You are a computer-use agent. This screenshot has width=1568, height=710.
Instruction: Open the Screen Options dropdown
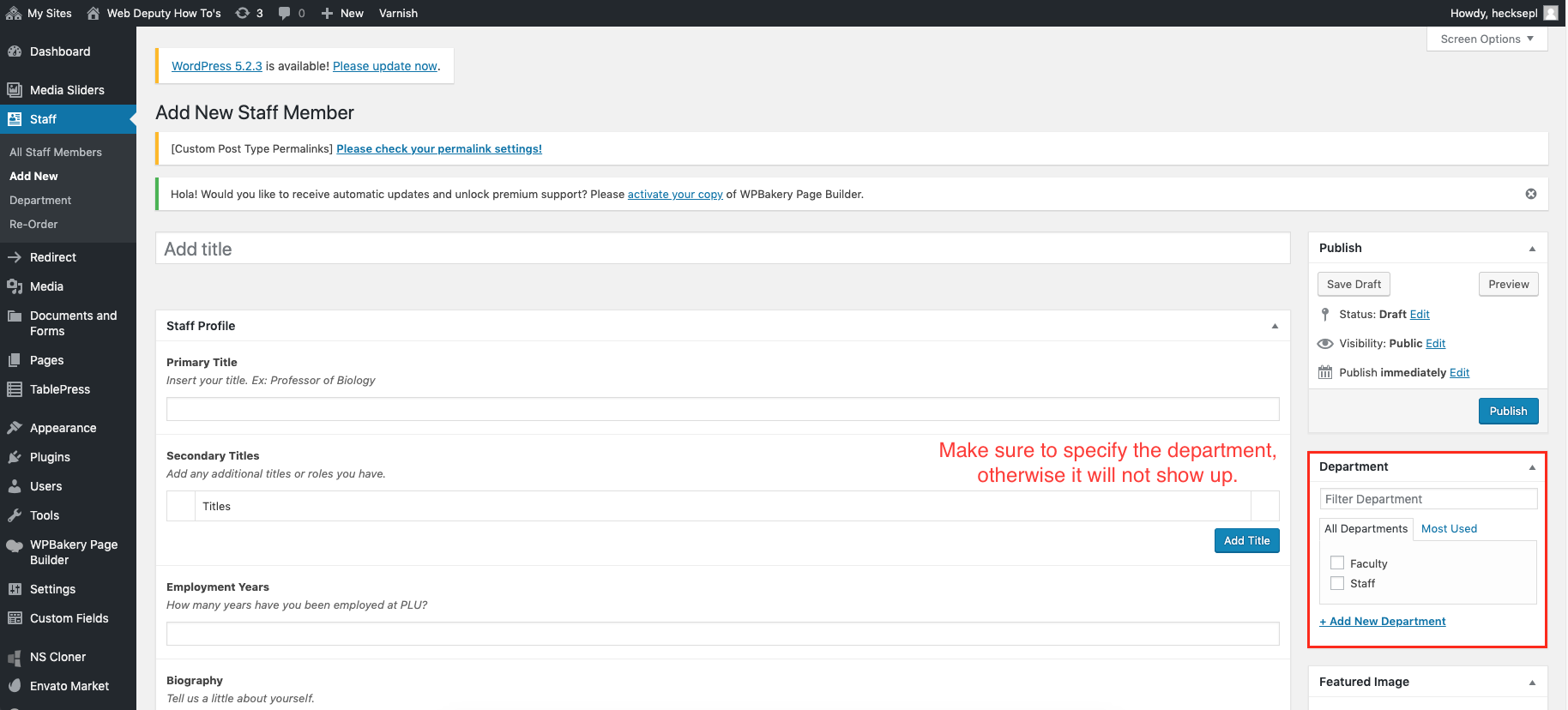[1487, 39]
